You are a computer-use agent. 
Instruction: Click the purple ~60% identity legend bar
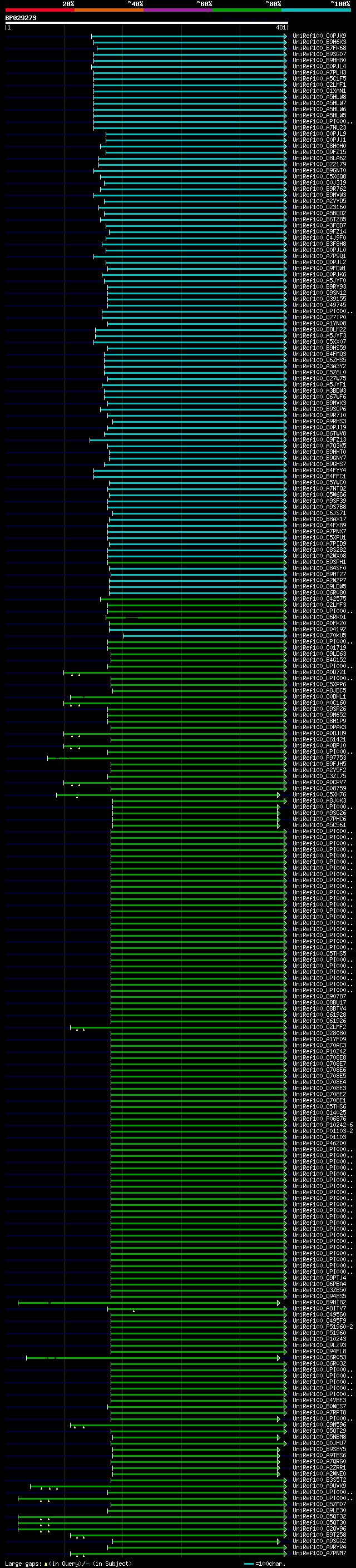click(x=179, y=10)
